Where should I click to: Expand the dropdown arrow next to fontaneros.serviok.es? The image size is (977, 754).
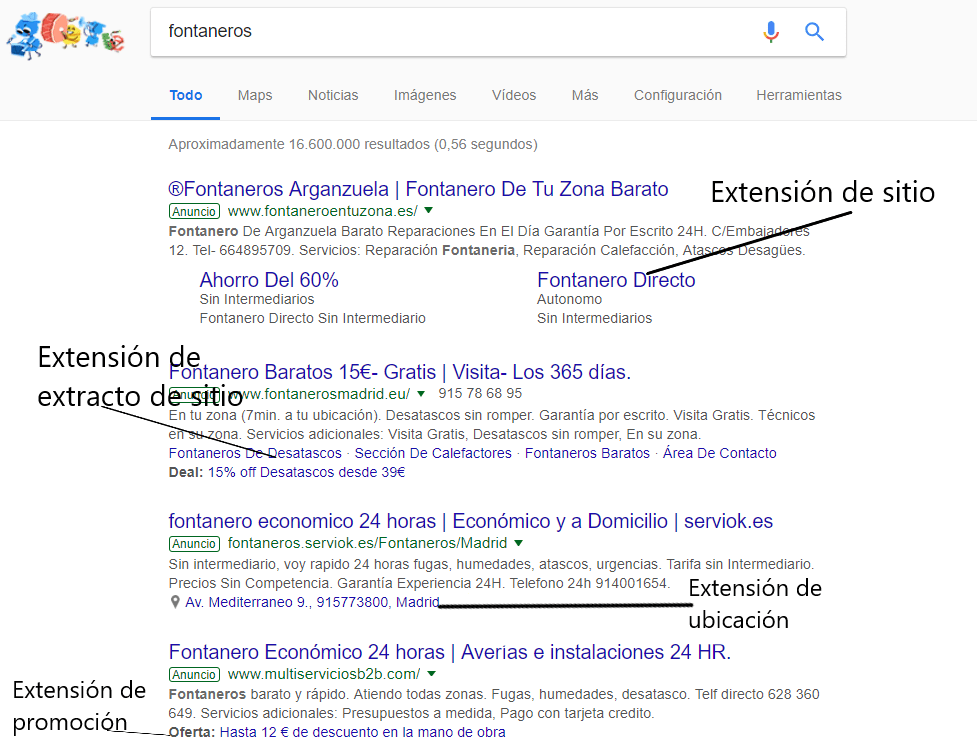coord(518,543)
